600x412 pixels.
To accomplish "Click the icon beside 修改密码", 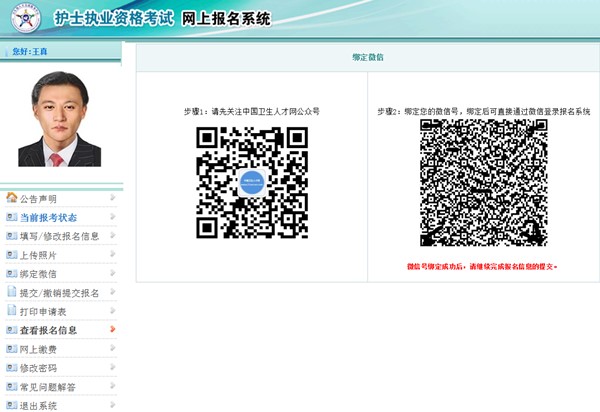I will pyautogui.click(x=11, y=368).
